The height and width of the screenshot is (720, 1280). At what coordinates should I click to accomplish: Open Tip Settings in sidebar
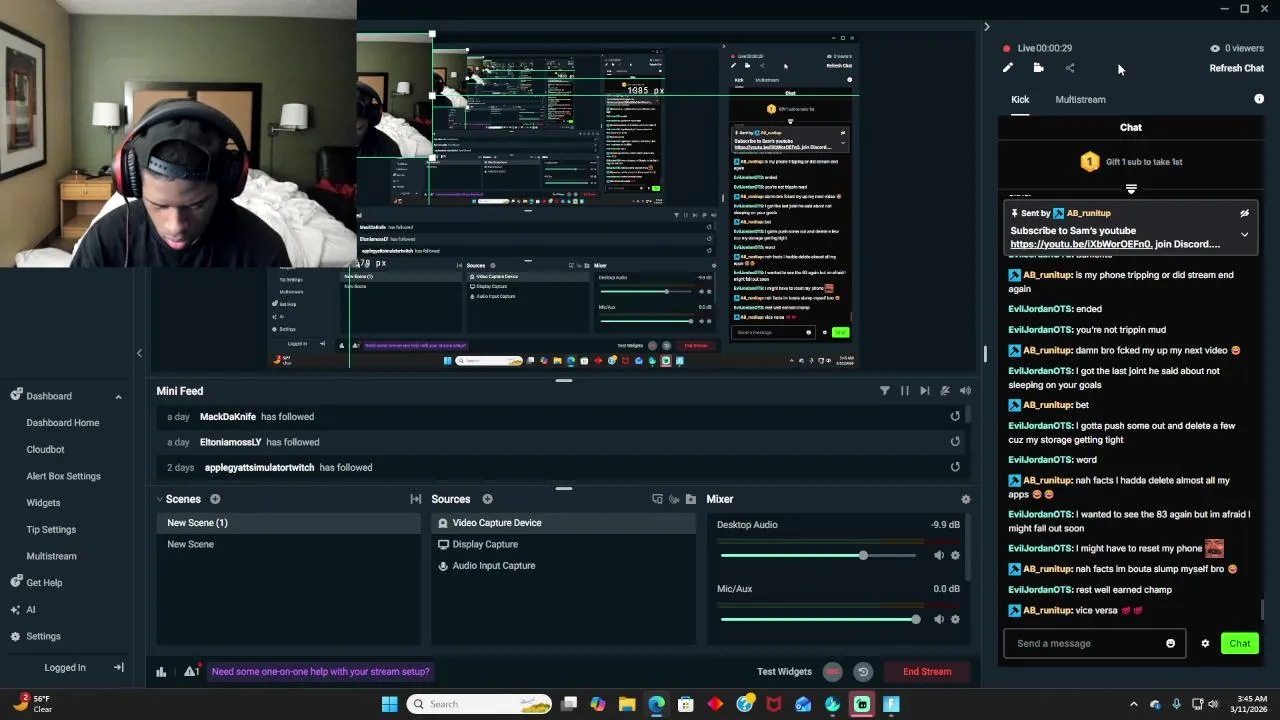[x=51, y=530]
